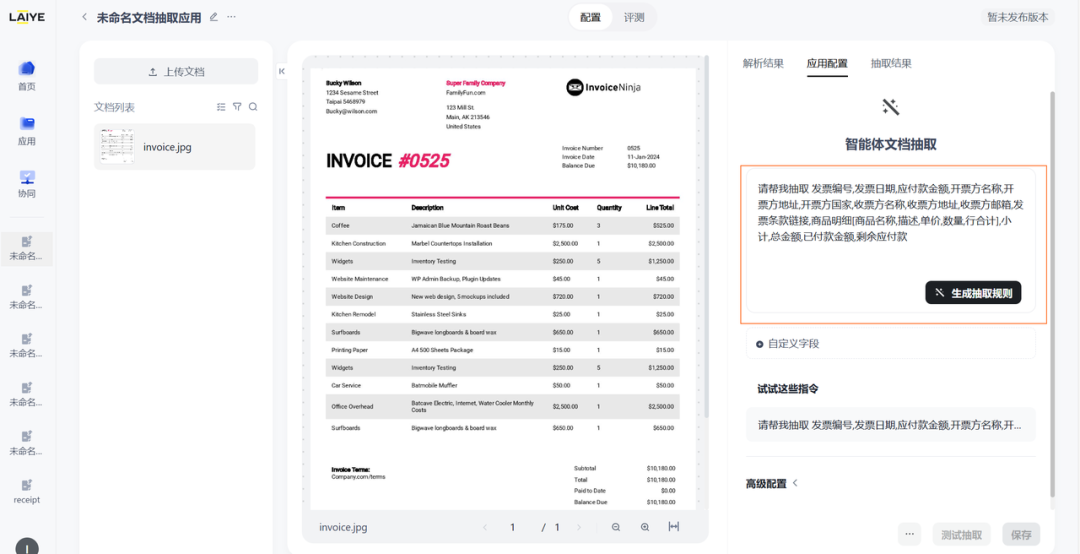
Task: Click the search icon in document list
Action: pos(253,107)
